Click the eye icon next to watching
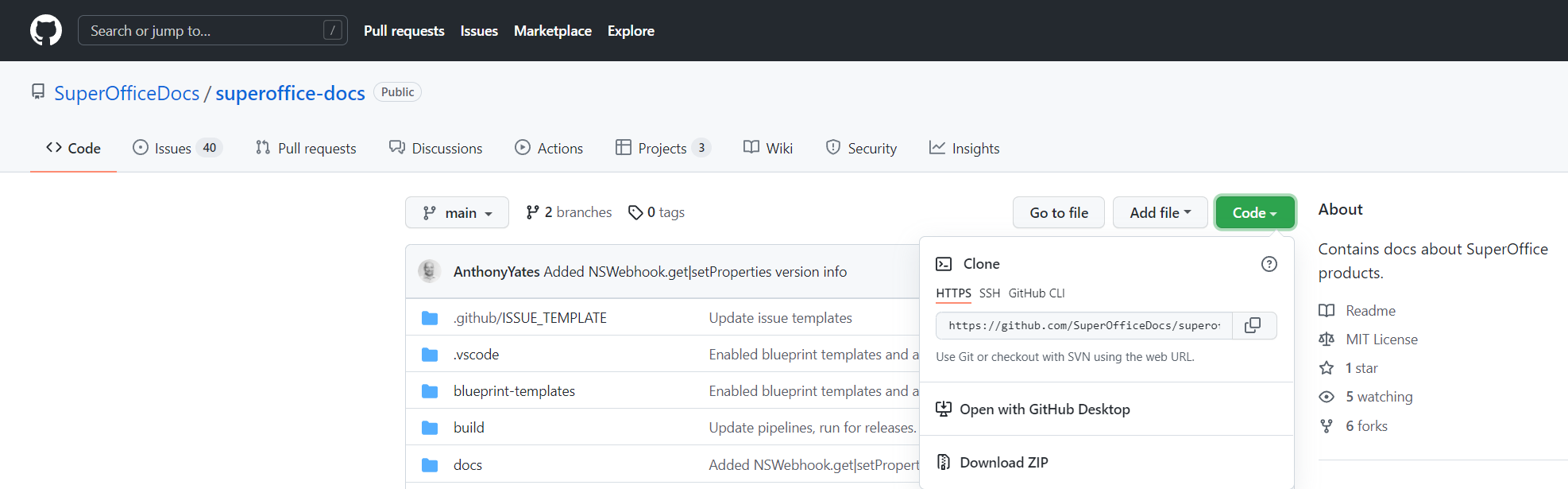Viewport: 1568px width, 489px height. coord(1327,397)
